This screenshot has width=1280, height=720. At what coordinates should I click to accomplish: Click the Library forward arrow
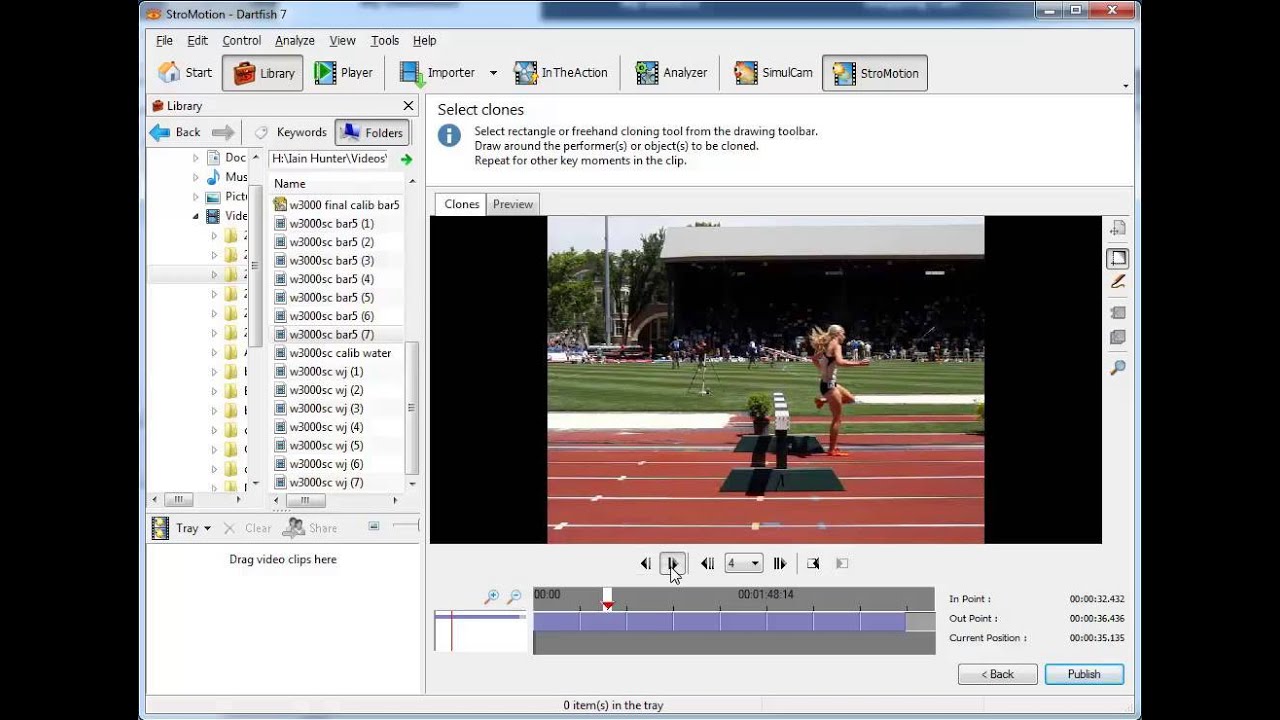(x=223, y=132)
